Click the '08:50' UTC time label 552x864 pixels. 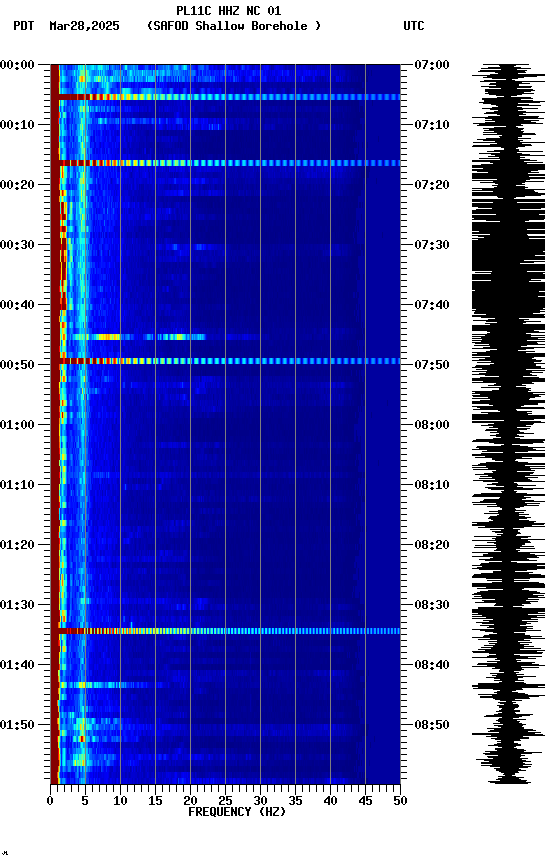coord(431,725)
